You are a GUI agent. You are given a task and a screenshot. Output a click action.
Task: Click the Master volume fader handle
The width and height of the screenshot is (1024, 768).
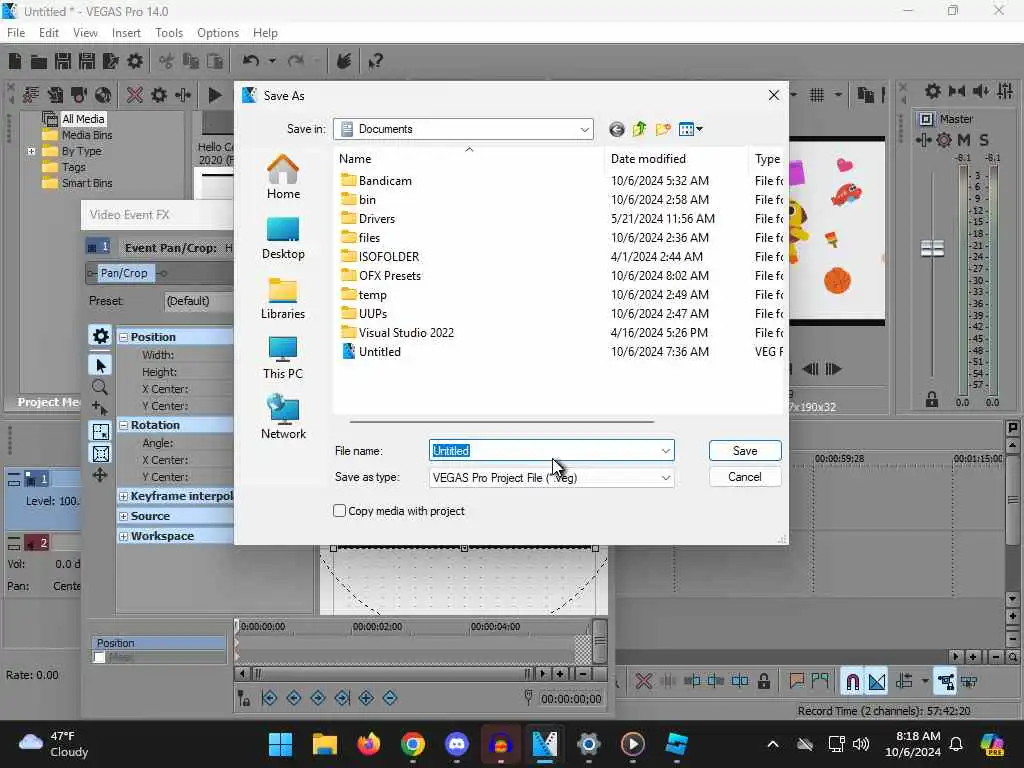tap(932, 248)
